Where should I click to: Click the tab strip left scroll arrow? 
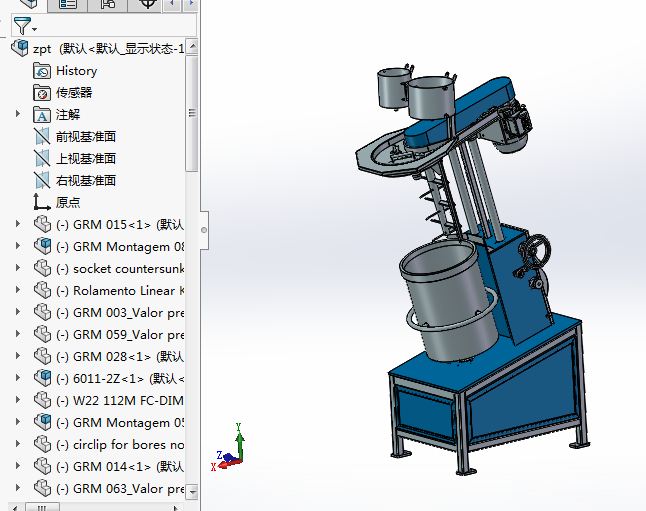pos(173,4)
